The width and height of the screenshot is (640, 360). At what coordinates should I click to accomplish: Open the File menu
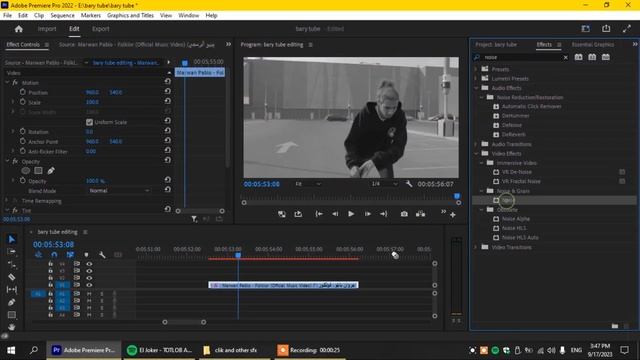tap(7, 16)
